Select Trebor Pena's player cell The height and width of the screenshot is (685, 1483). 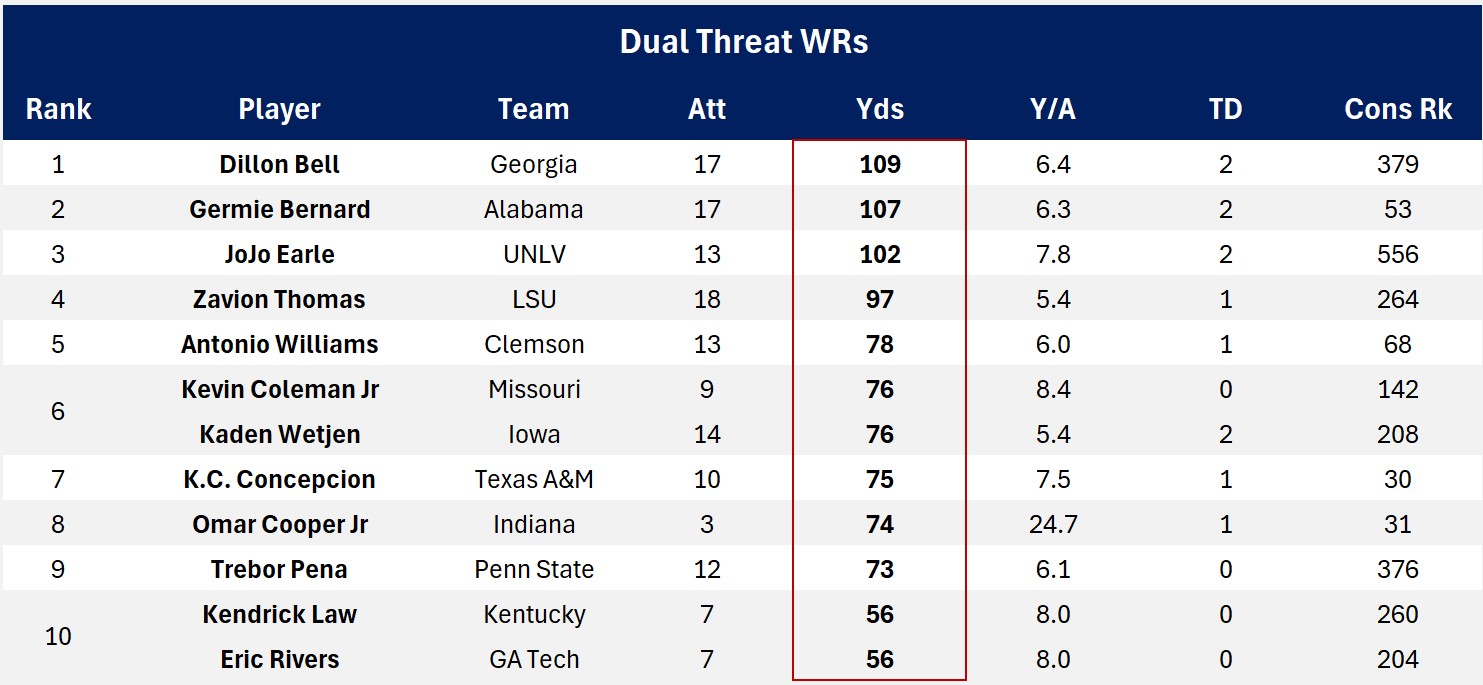coord(279,569)
